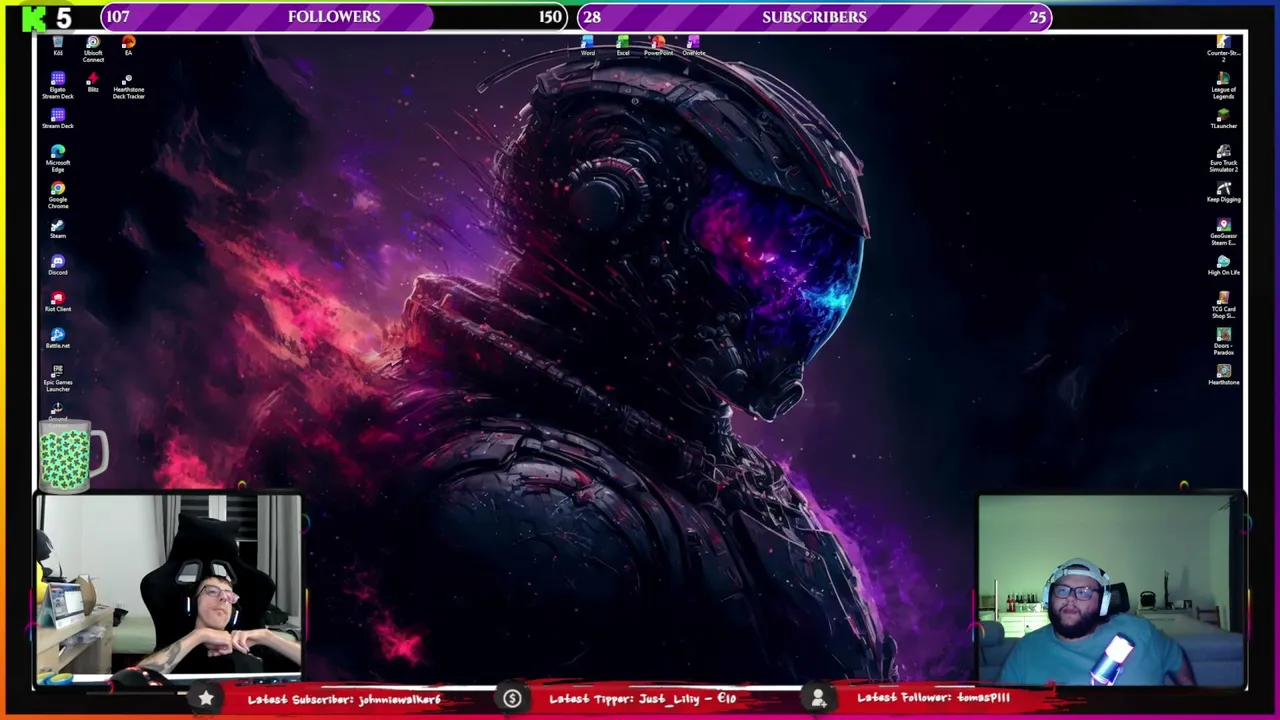Select the PowerPoint desktop shortcut
This screenshot has height=720, width=1280.
[658, 46]
